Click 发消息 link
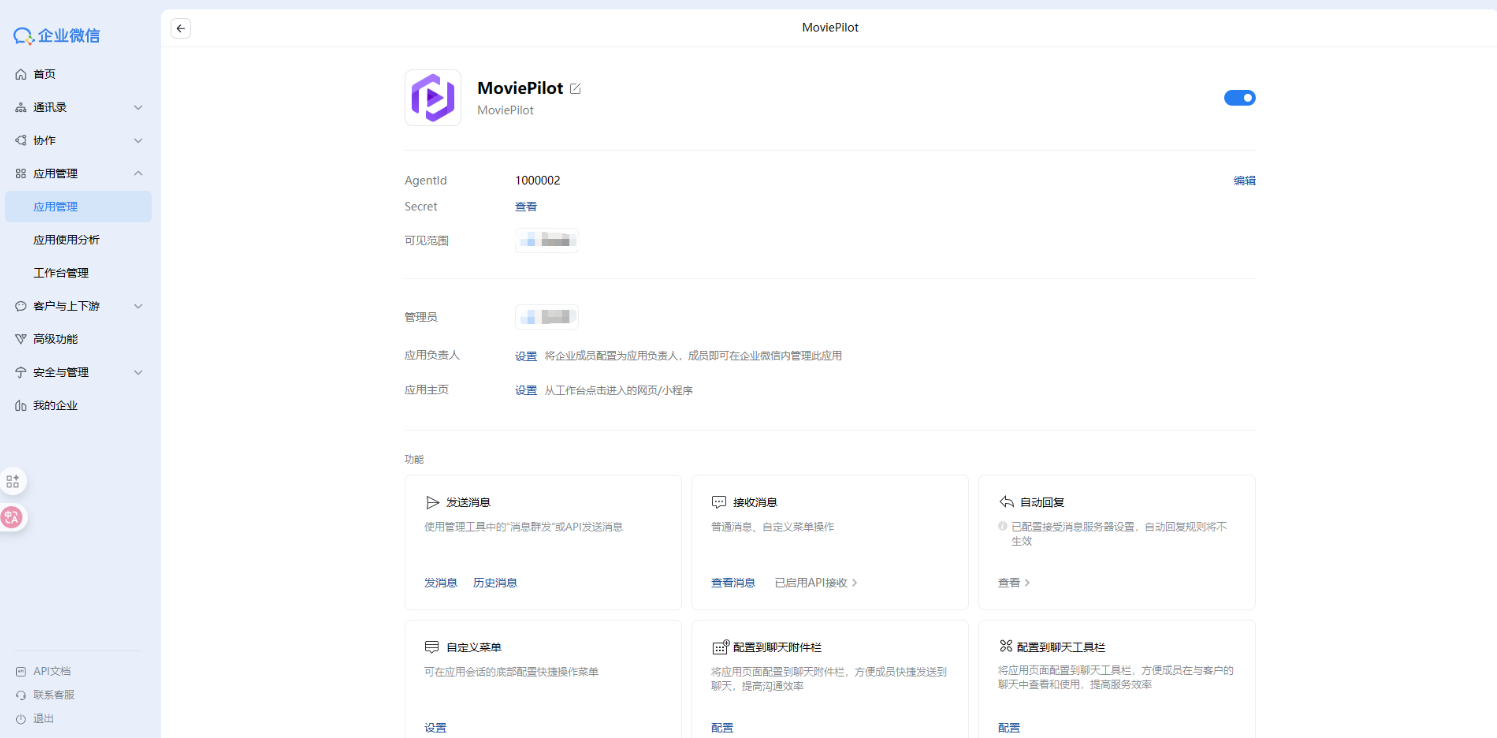The image size is (1497, 738). 441,583
